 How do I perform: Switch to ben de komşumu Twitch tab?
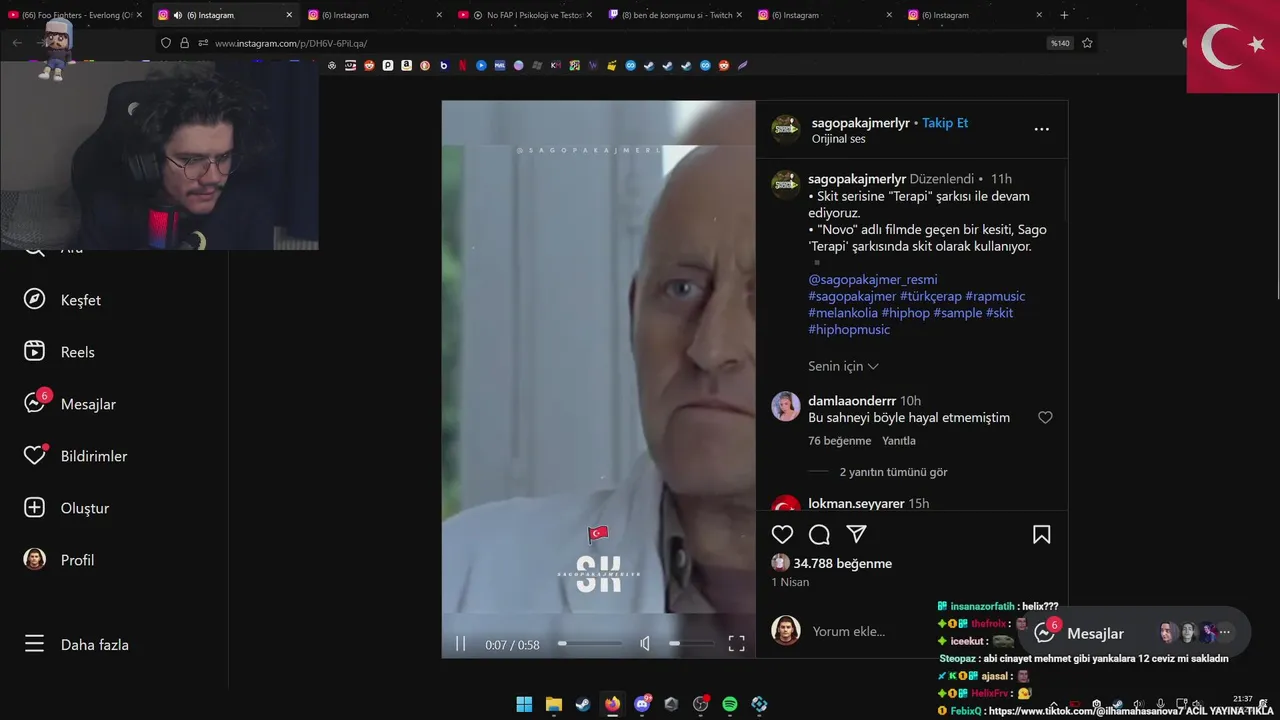coord(675,15)
